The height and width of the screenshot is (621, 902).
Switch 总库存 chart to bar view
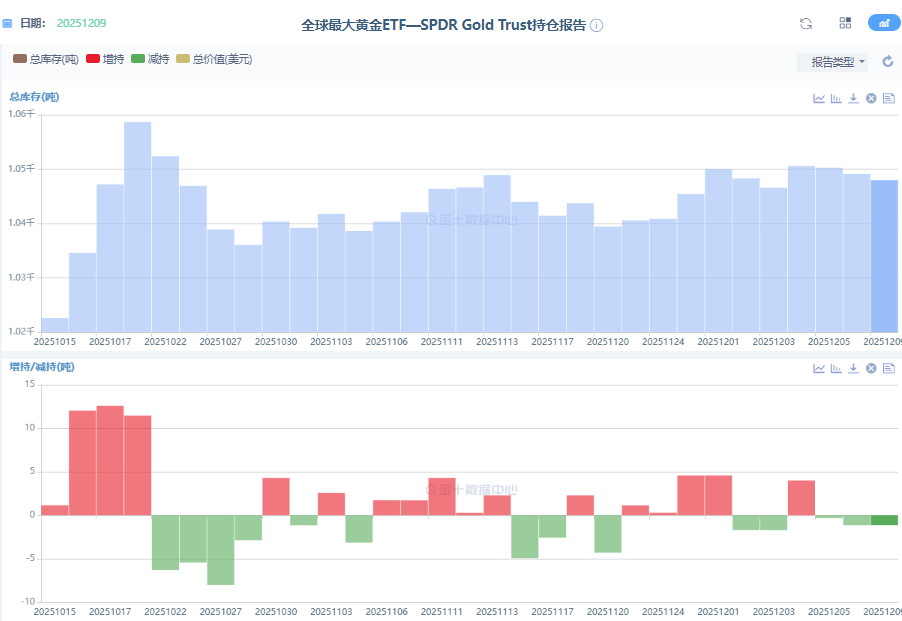click(836, 98)
